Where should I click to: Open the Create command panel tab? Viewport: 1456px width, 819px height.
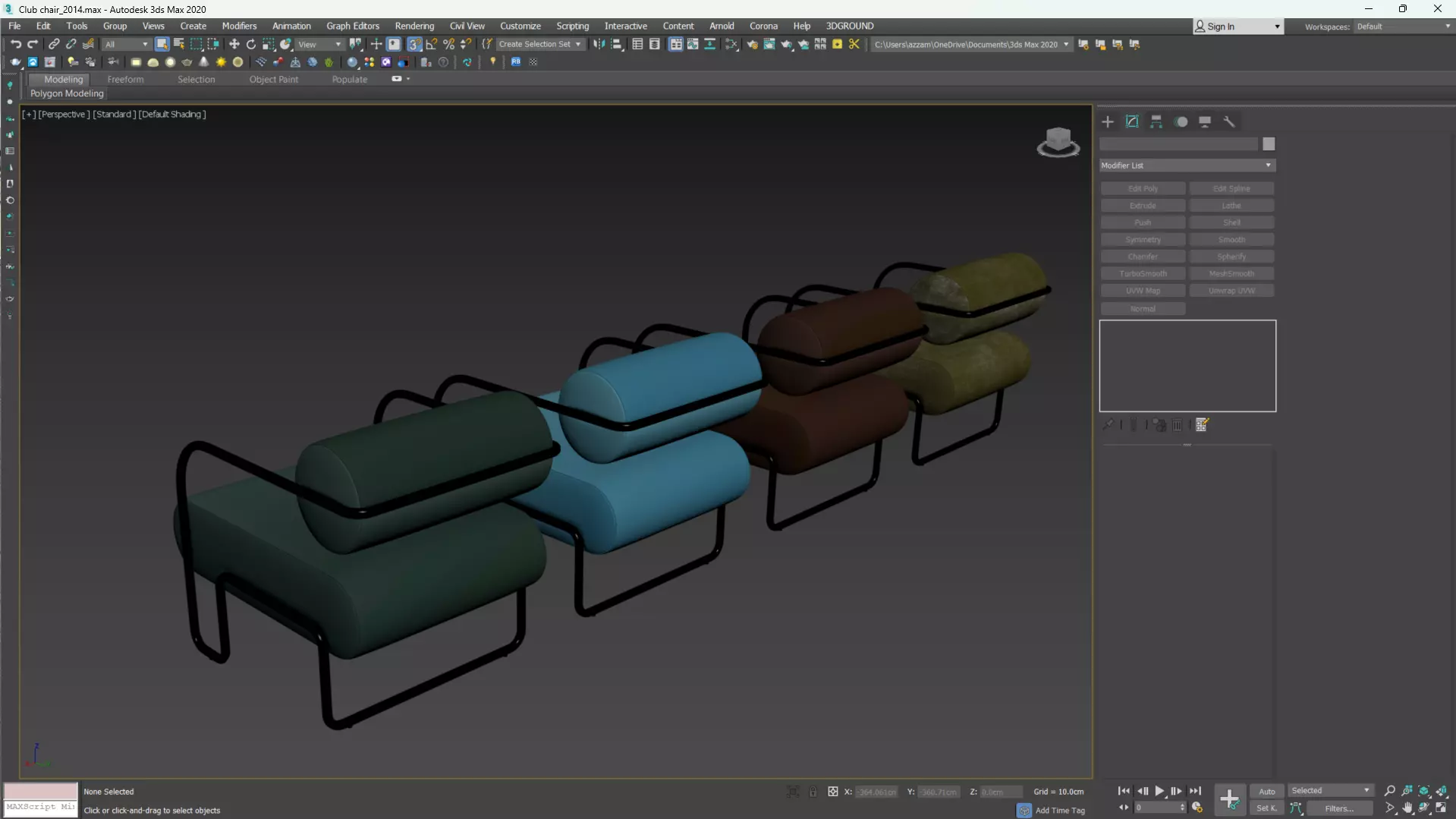(x=1108, y=121)
